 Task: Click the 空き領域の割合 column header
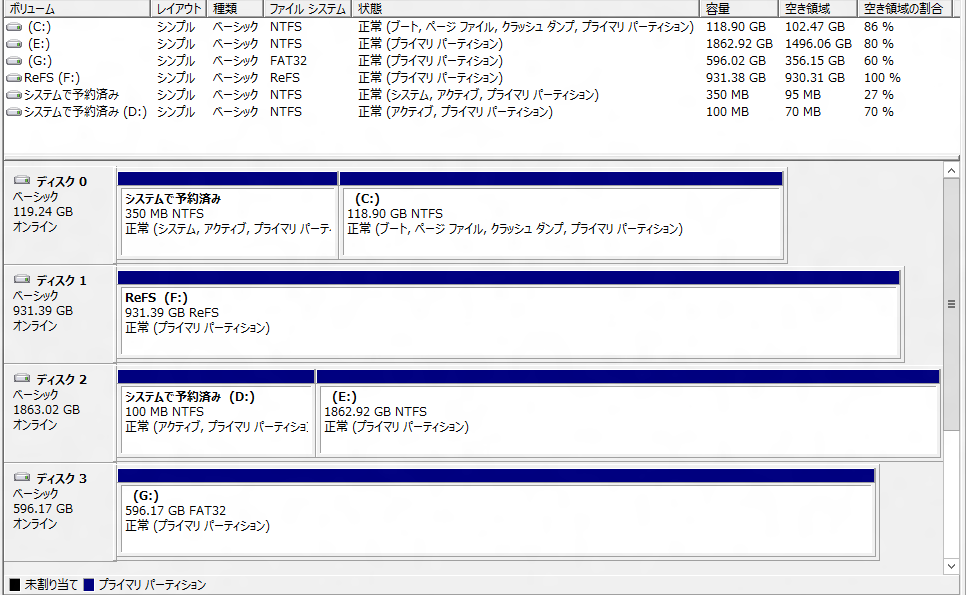[908, 8]
